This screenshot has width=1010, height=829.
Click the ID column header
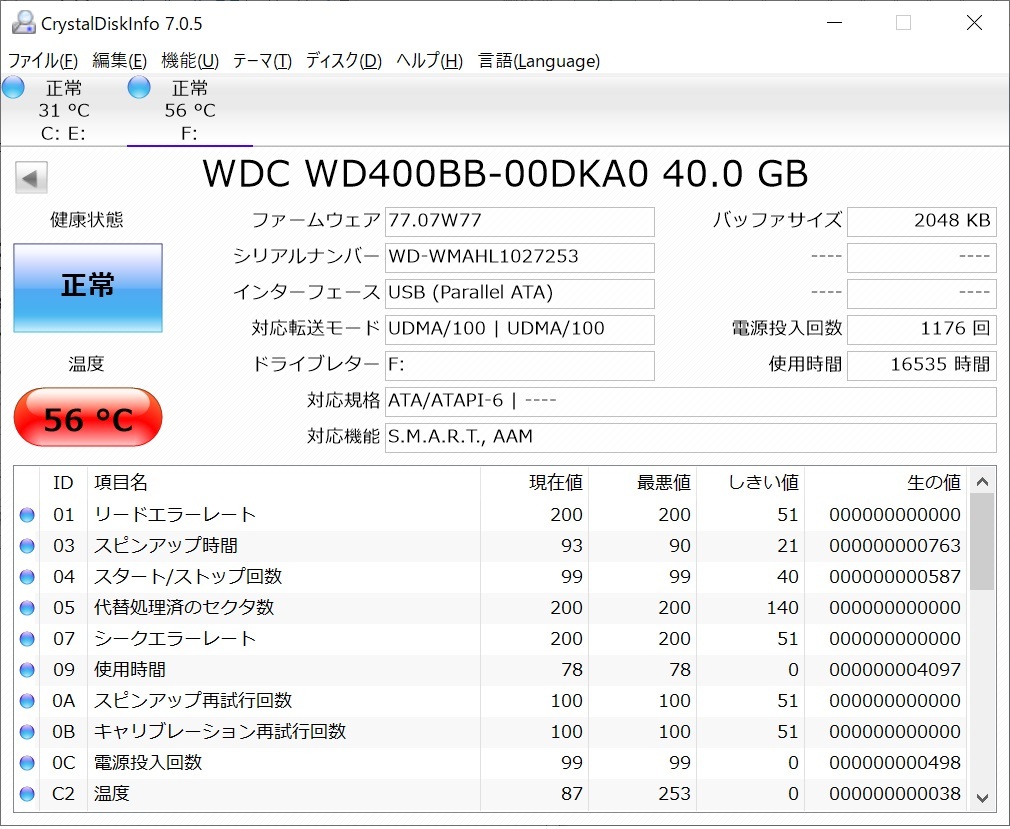coord(63,482)
